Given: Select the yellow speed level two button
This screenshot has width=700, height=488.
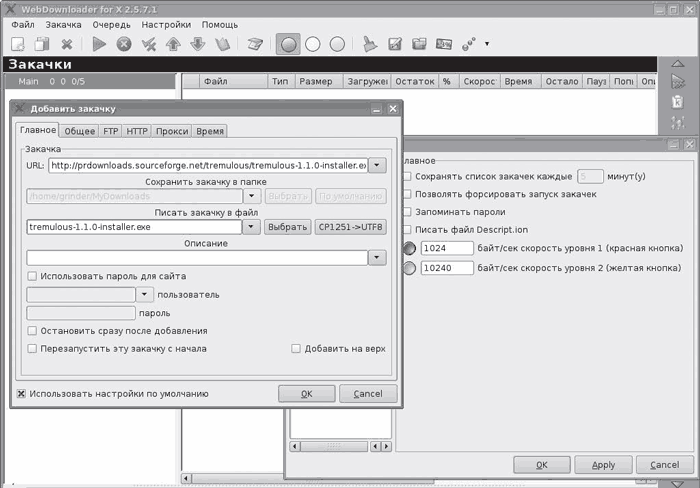Looking at the screenshot, I should pos(409,268).
